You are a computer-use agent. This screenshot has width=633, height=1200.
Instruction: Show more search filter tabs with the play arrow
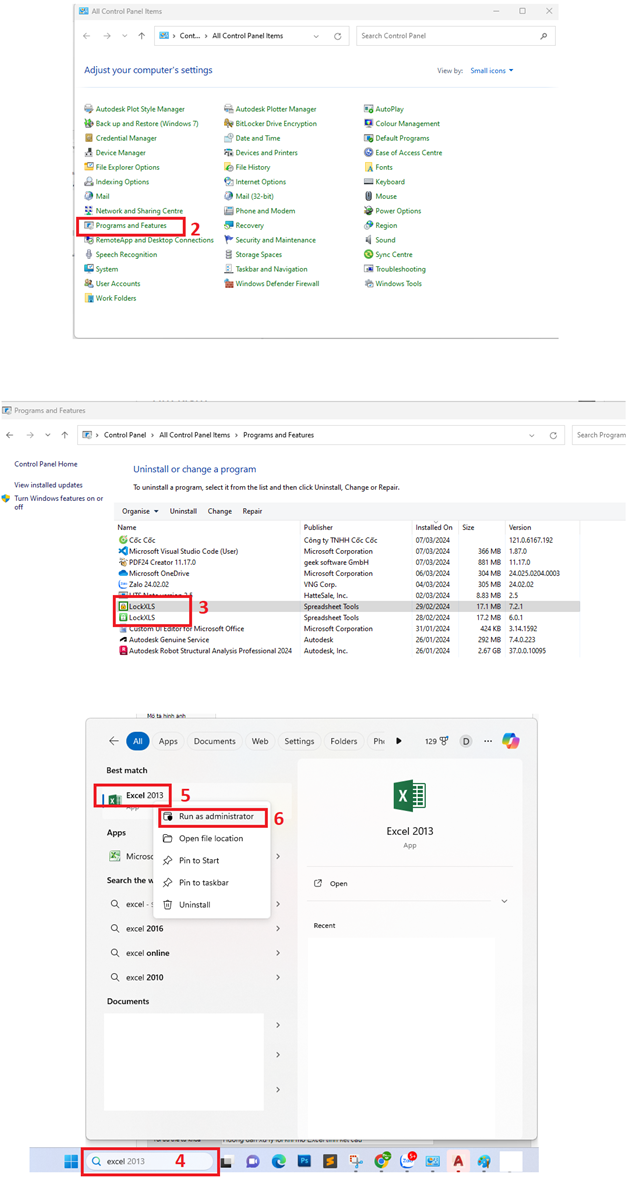[399, 741]
